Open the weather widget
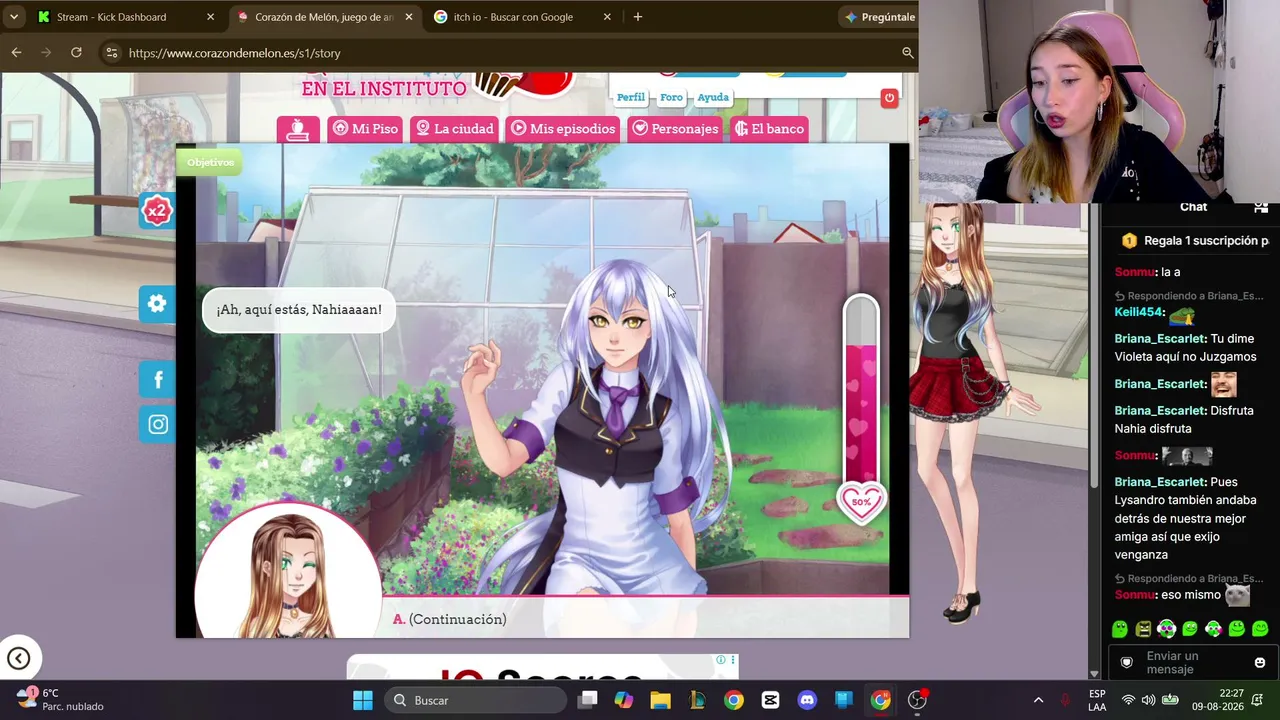The image size is (1280, 720). point(60,699)
